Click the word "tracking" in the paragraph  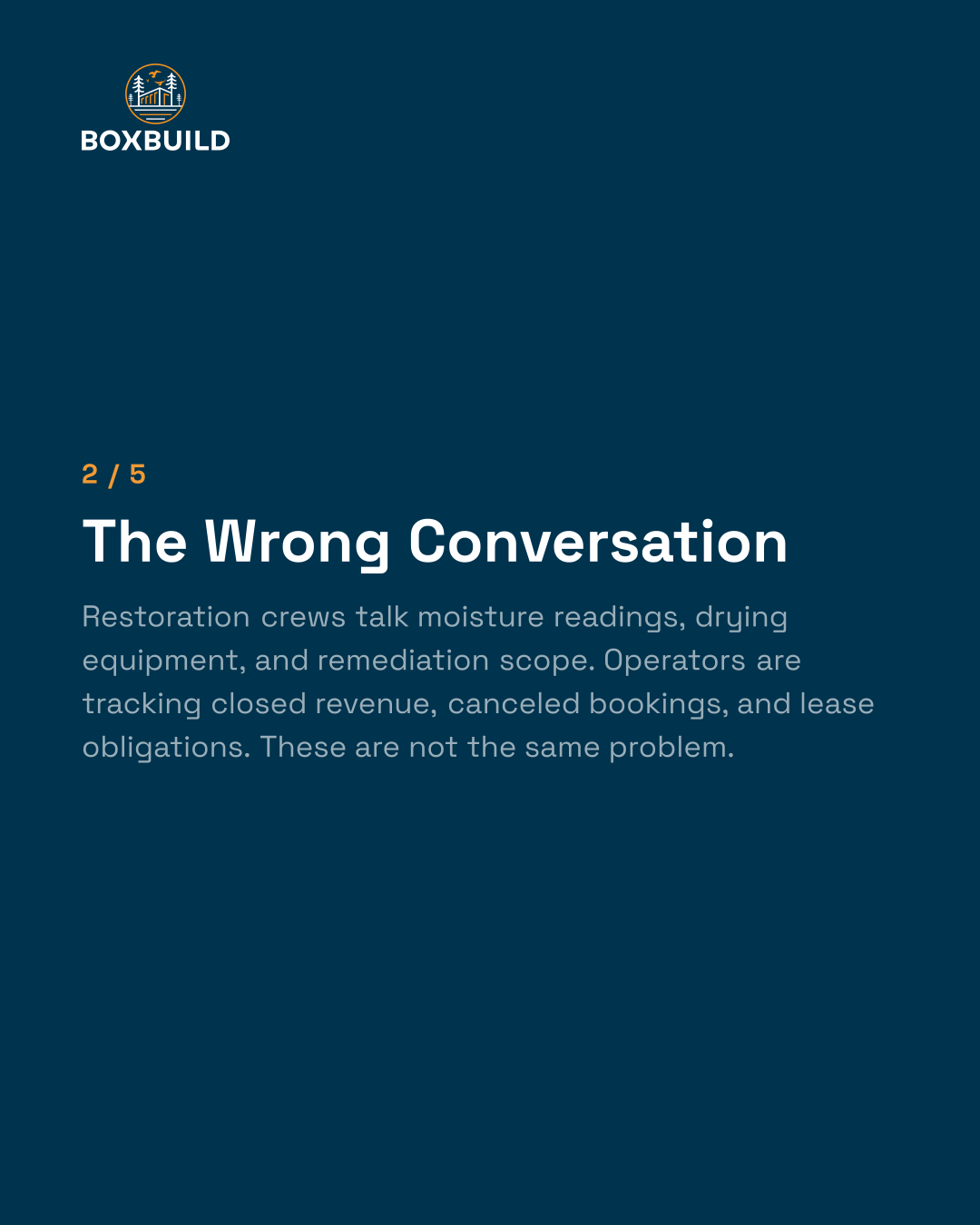click(142, 706)
